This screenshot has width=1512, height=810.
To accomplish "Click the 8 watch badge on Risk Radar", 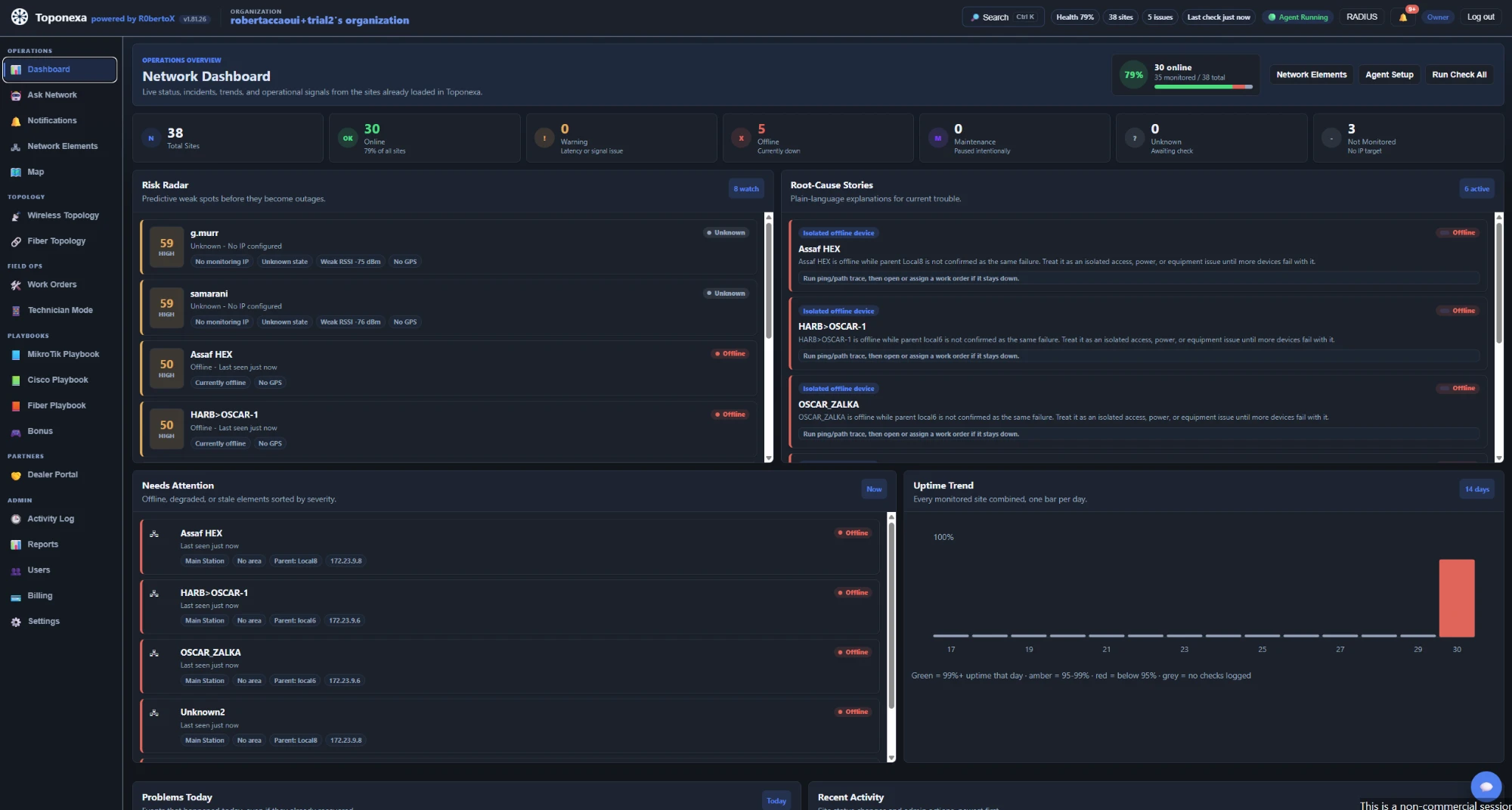I will tap(746, 189).
